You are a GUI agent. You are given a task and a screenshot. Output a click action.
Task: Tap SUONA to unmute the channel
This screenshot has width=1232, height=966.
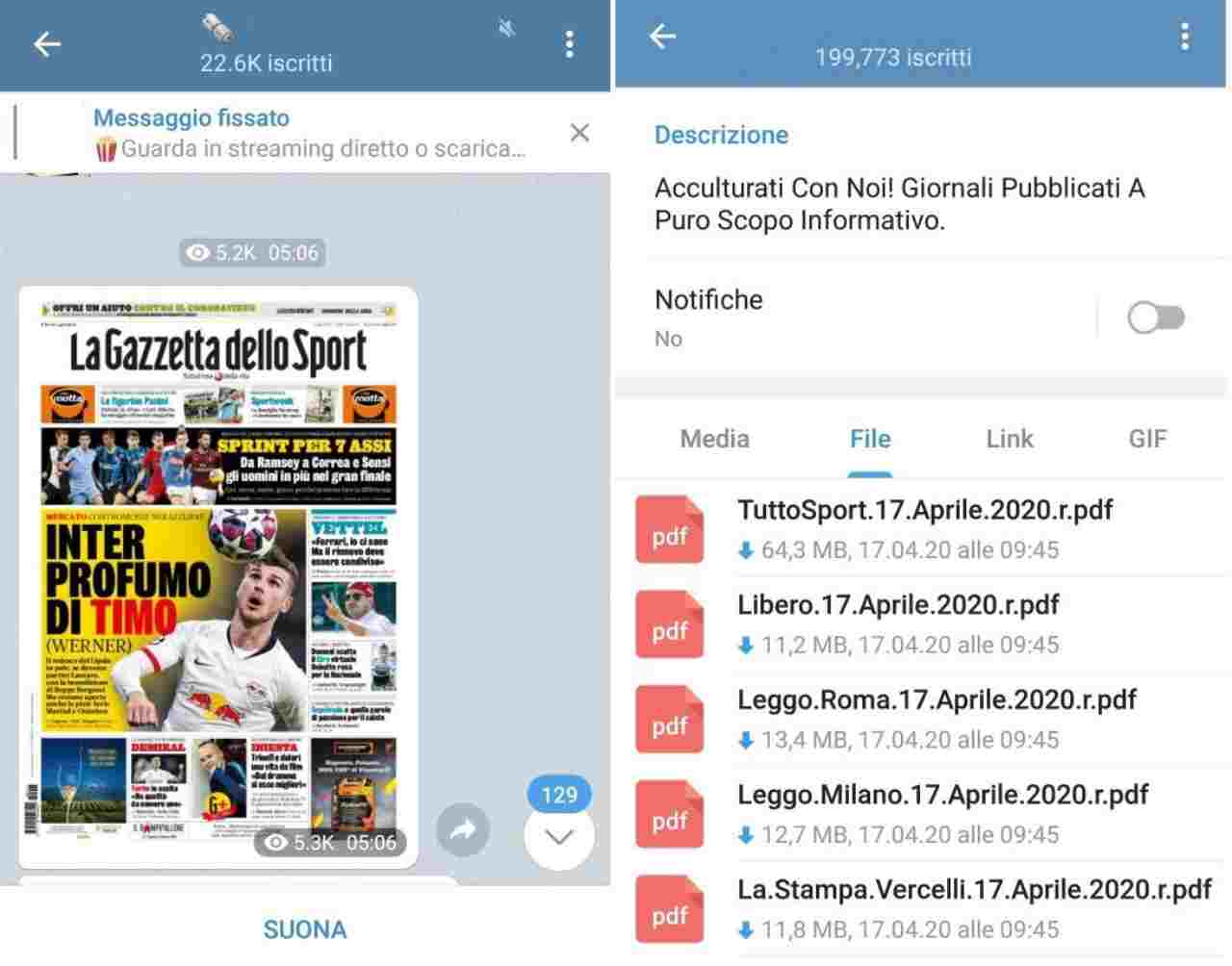tap(305, 929)
